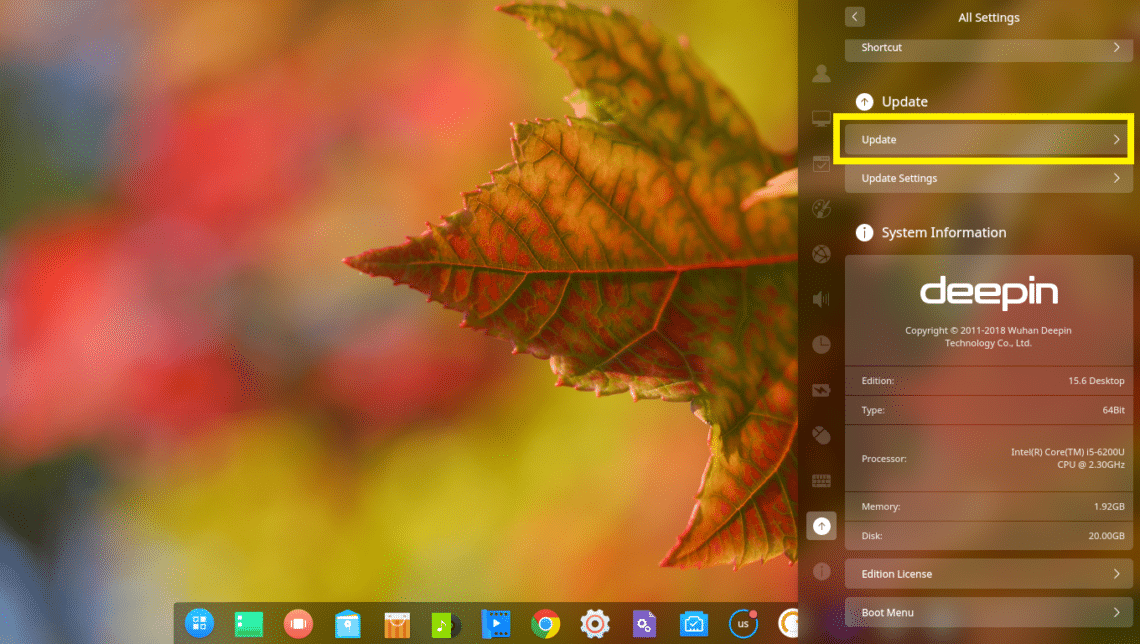Screen dimensions: 1140x644
Task: Select the Update icon in settings sidebar
Action: pos(822,526)
